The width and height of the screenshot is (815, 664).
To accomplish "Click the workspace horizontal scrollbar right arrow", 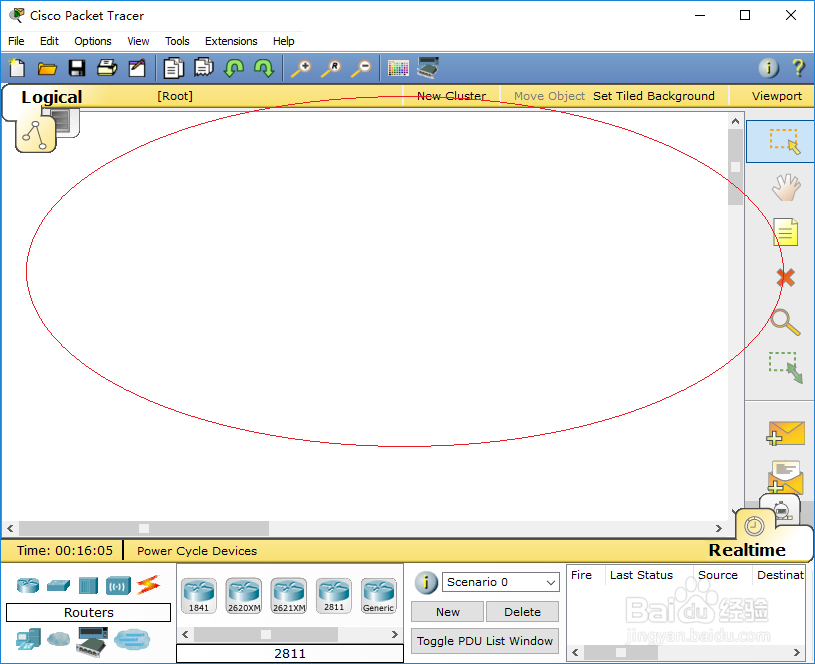I will click(719, 528).
